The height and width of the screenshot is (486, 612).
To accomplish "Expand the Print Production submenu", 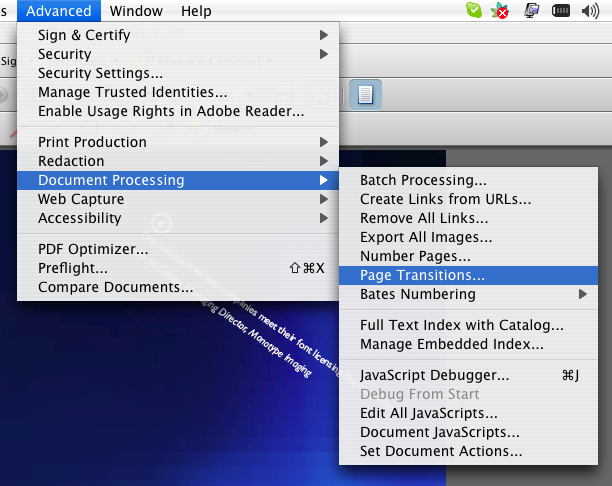I will [x=178, y=142].
